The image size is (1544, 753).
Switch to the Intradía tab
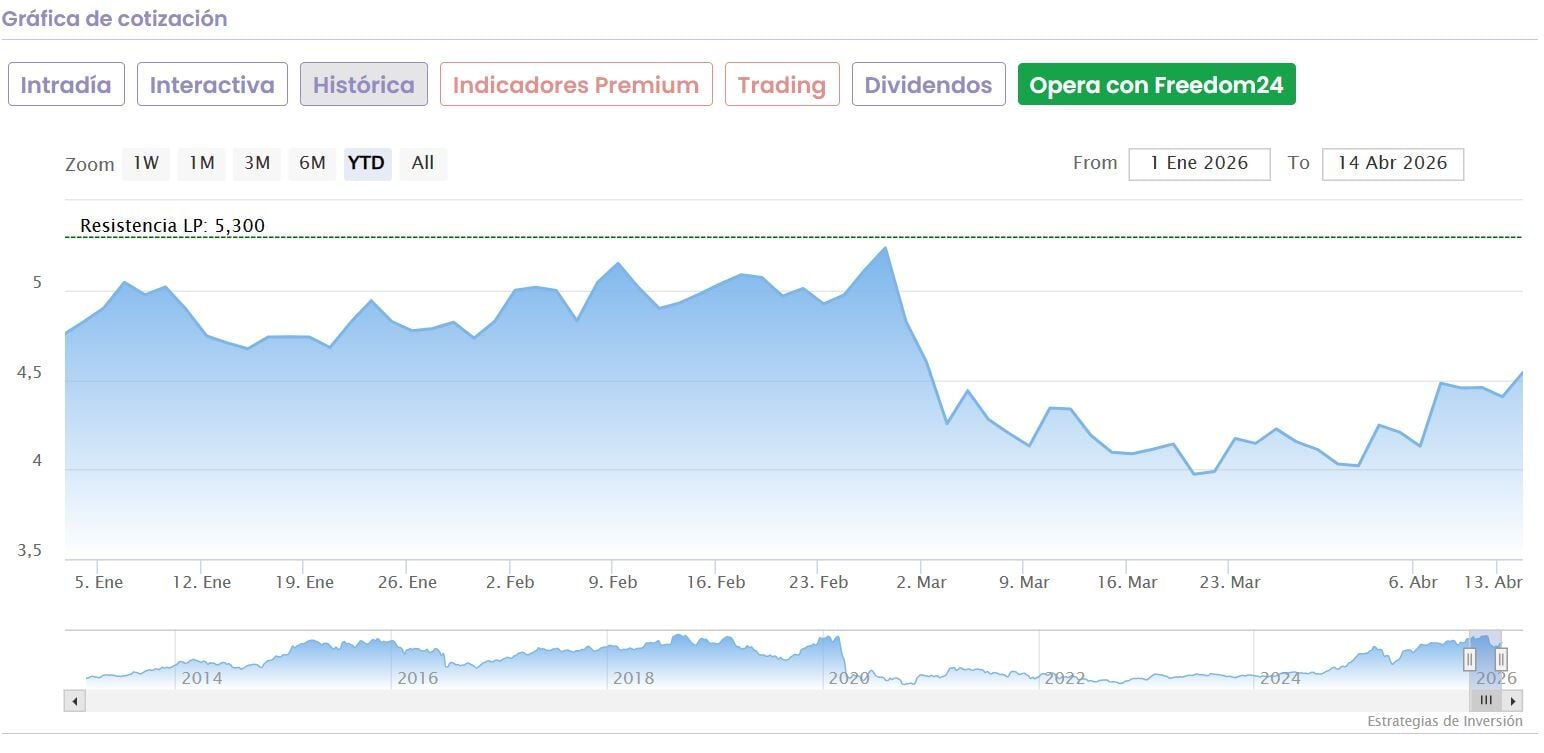66,85
